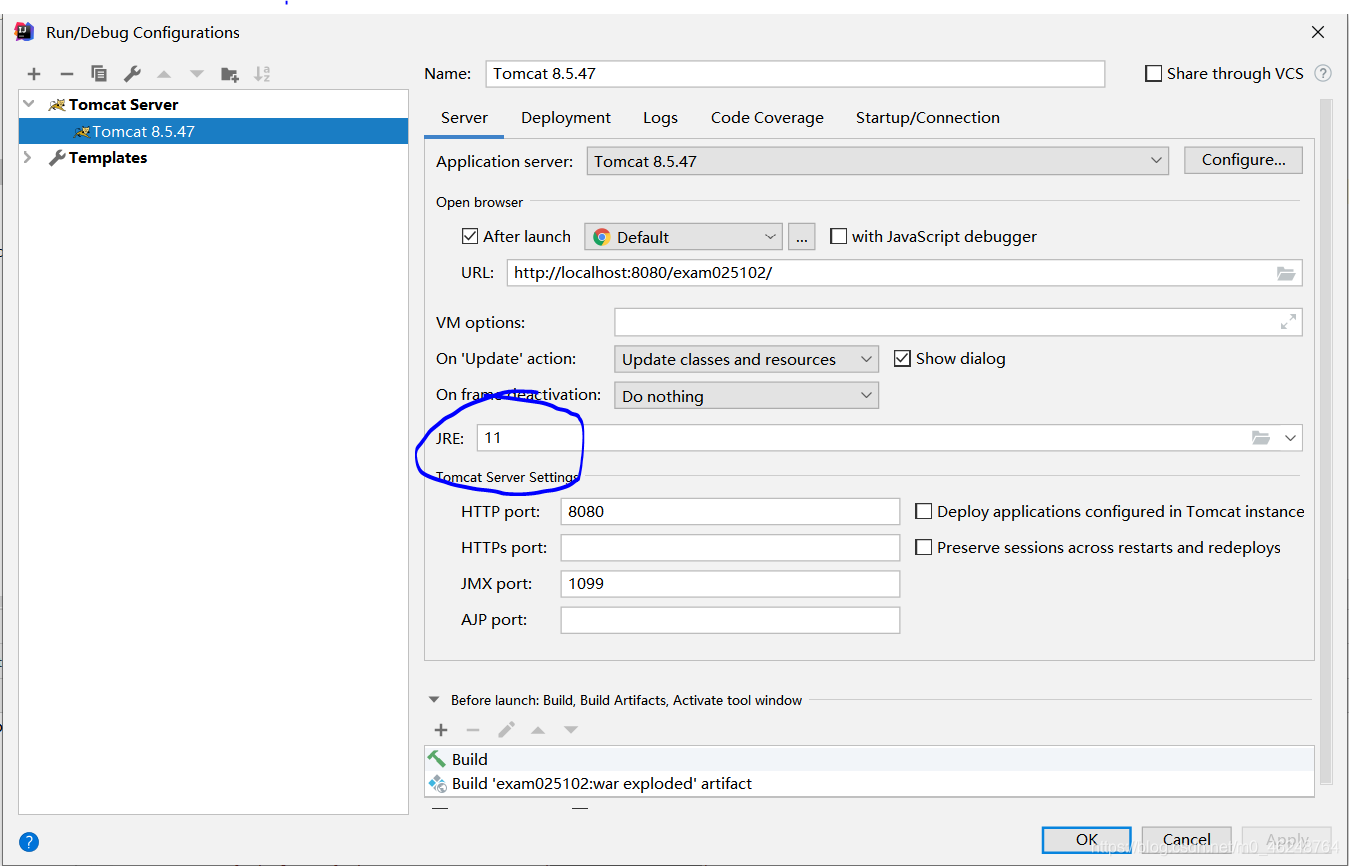Enable Preserve sessions across restarts and redeploys
This screenshot has width=1349, height=866.
[x=924, y=547]
